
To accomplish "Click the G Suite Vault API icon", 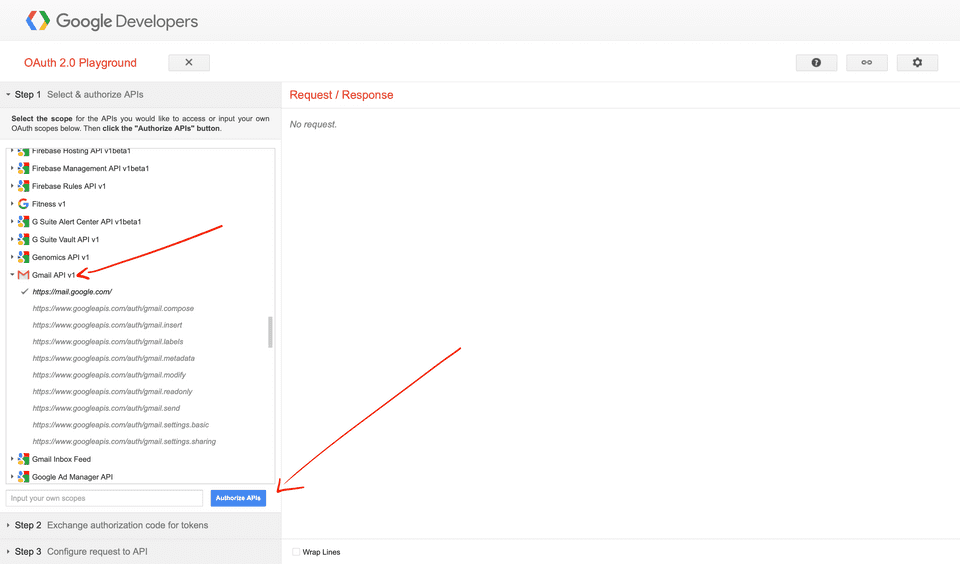I will [x=23, y=239].
